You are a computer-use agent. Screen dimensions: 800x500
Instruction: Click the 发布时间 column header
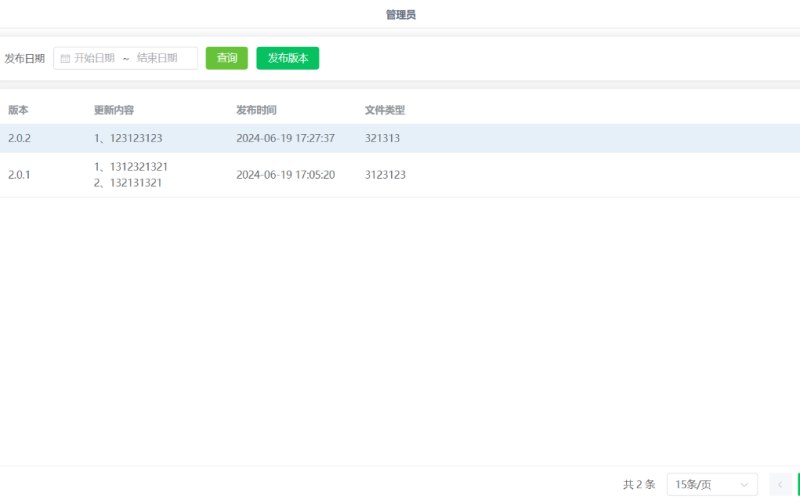point(256,110)
